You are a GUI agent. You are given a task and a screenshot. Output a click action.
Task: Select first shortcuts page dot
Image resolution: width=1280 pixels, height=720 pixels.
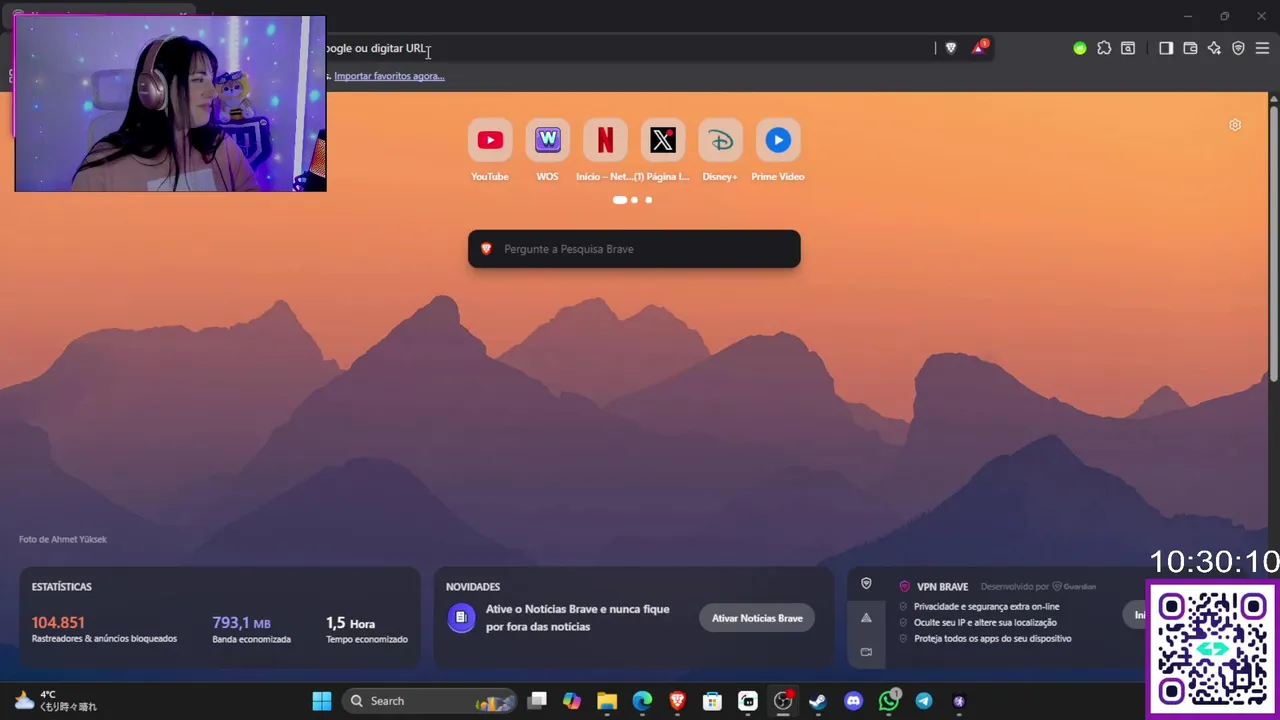coord(620,200)
